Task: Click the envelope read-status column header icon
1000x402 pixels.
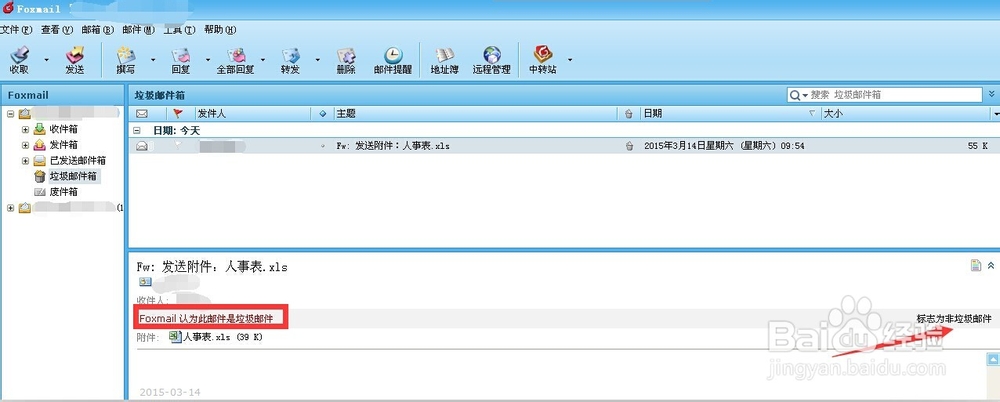Action: tap(142, 114)
